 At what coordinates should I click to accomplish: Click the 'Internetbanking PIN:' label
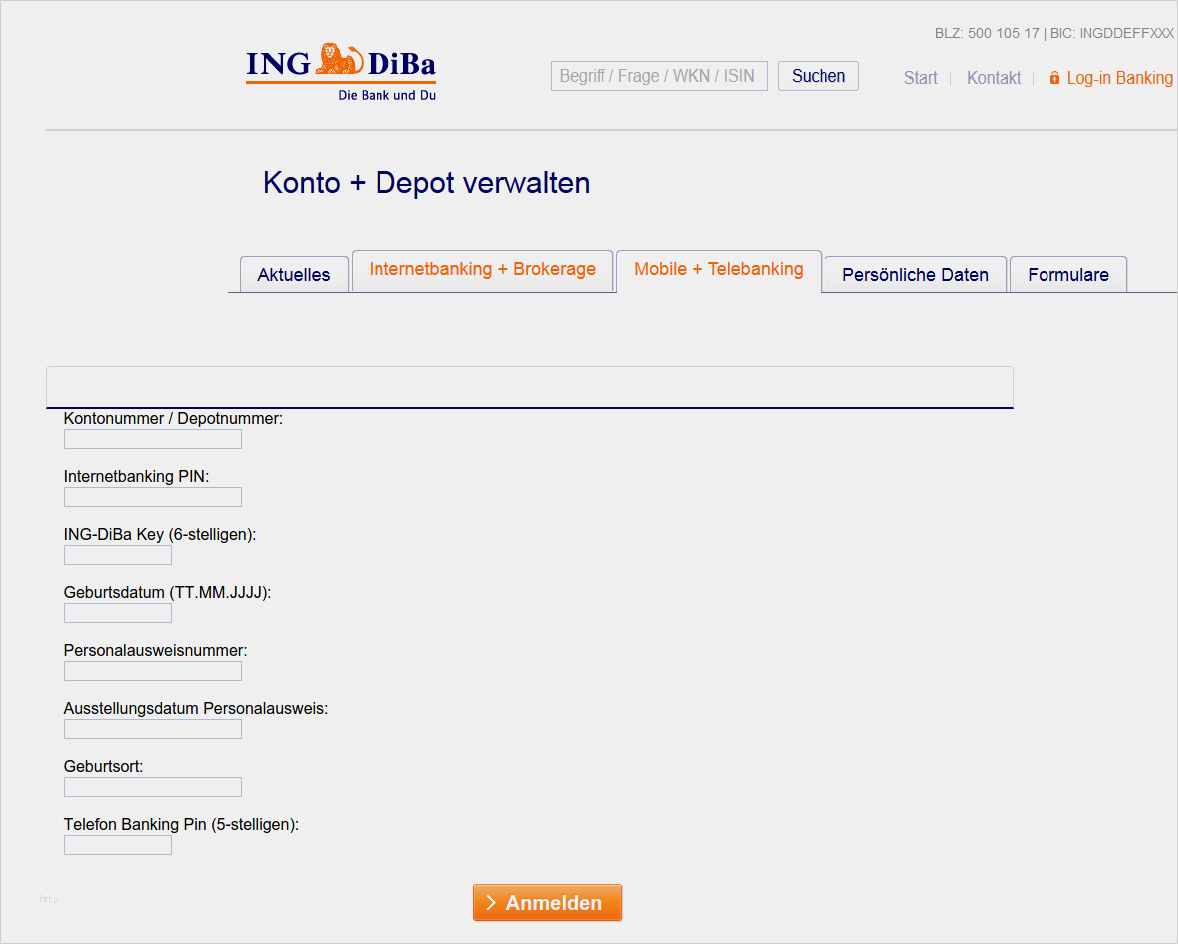click(137, 476)
